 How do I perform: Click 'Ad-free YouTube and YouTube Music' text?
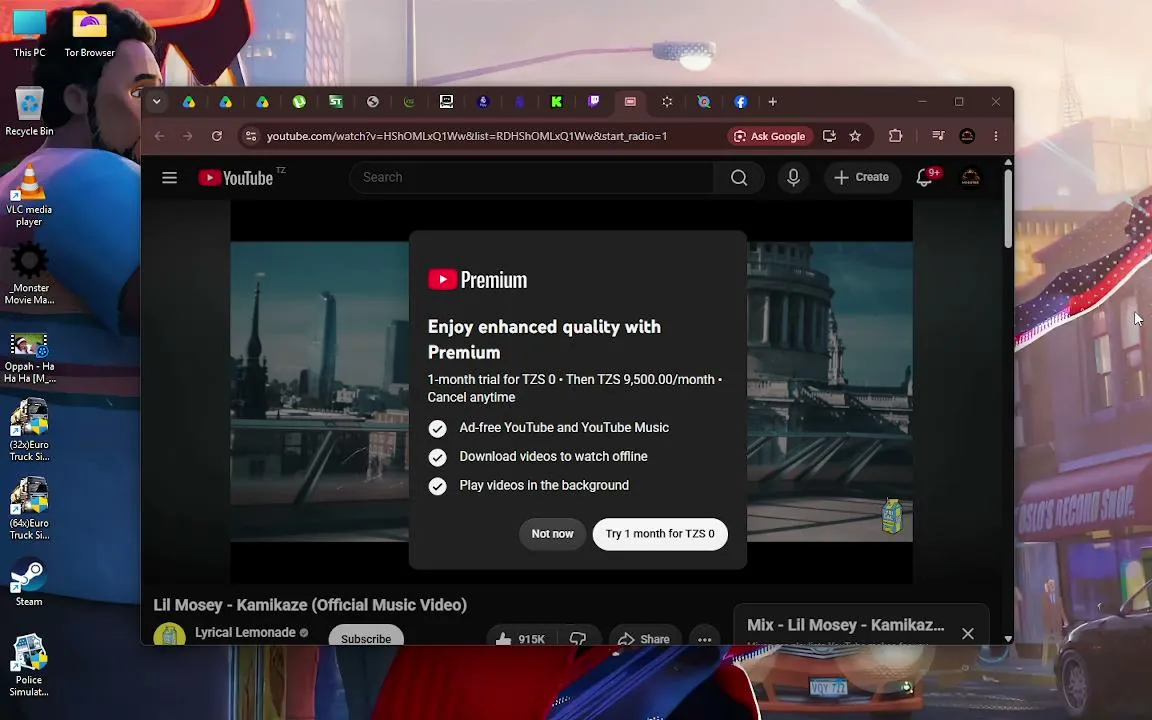(x=564, y=428)
